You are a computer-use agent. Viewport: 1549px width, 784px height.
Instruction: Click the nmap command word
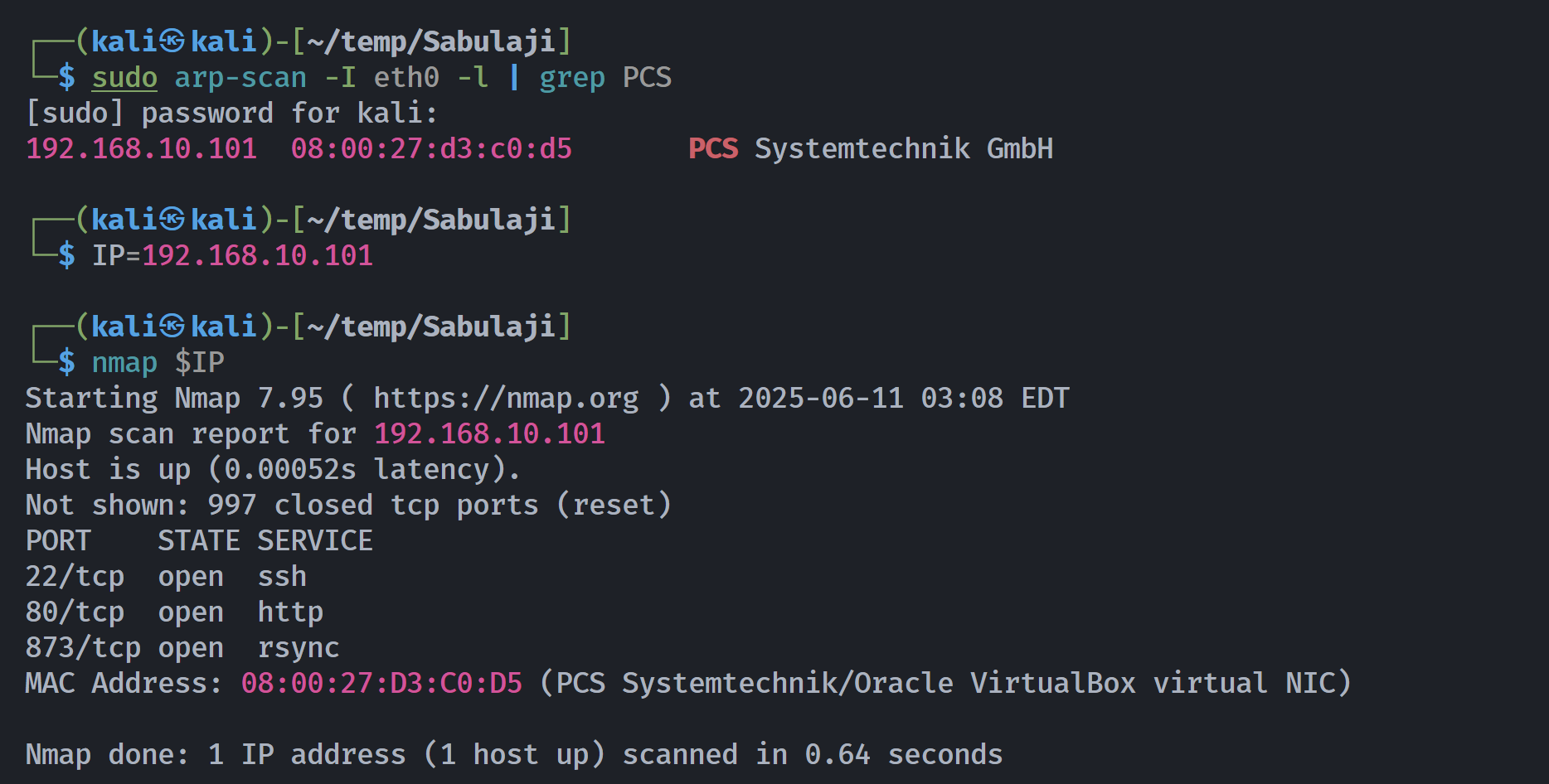coord(124,364)
